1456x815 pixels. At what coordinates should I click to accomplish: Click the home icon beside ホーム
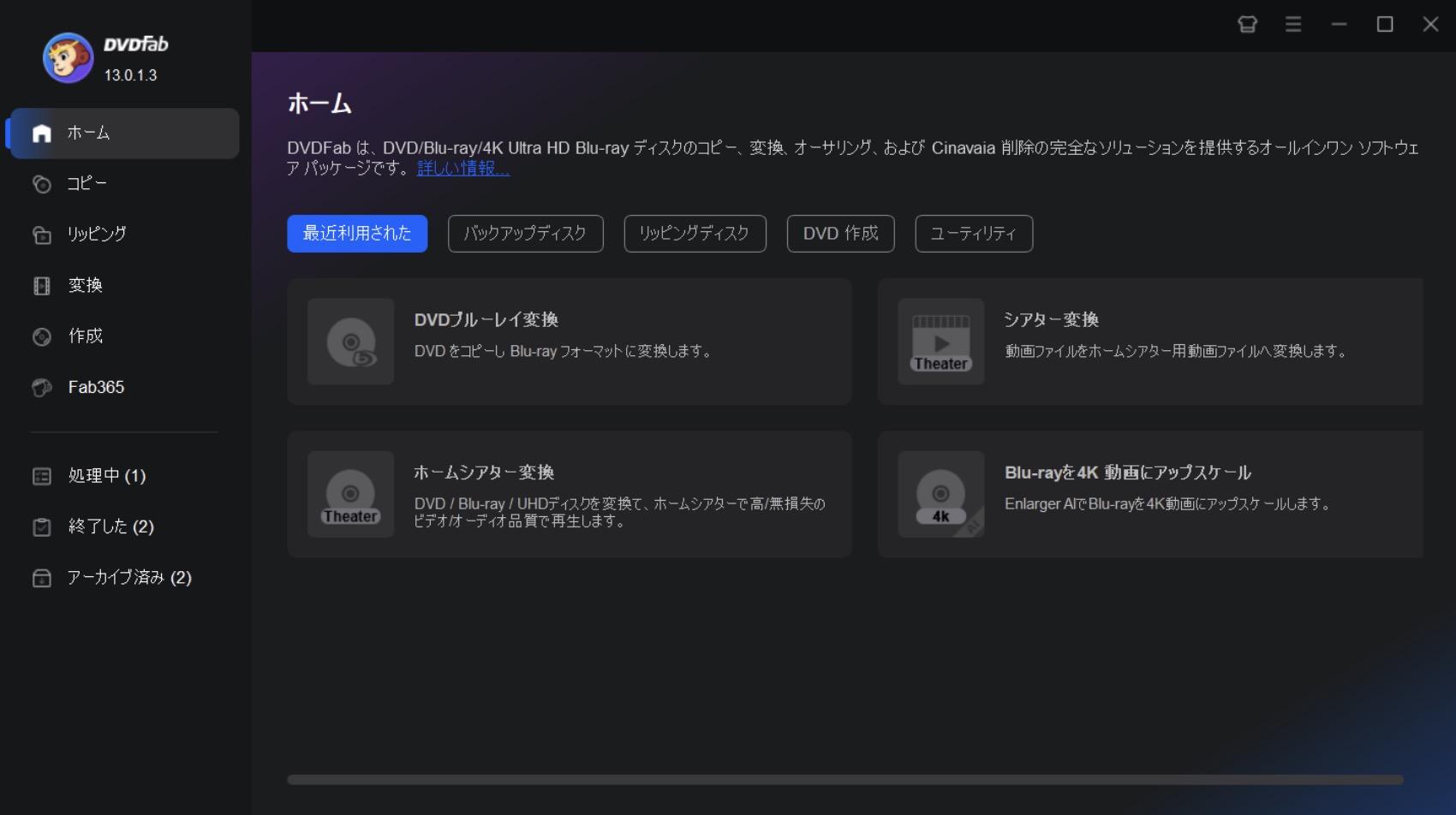click(x=42, y=134)
